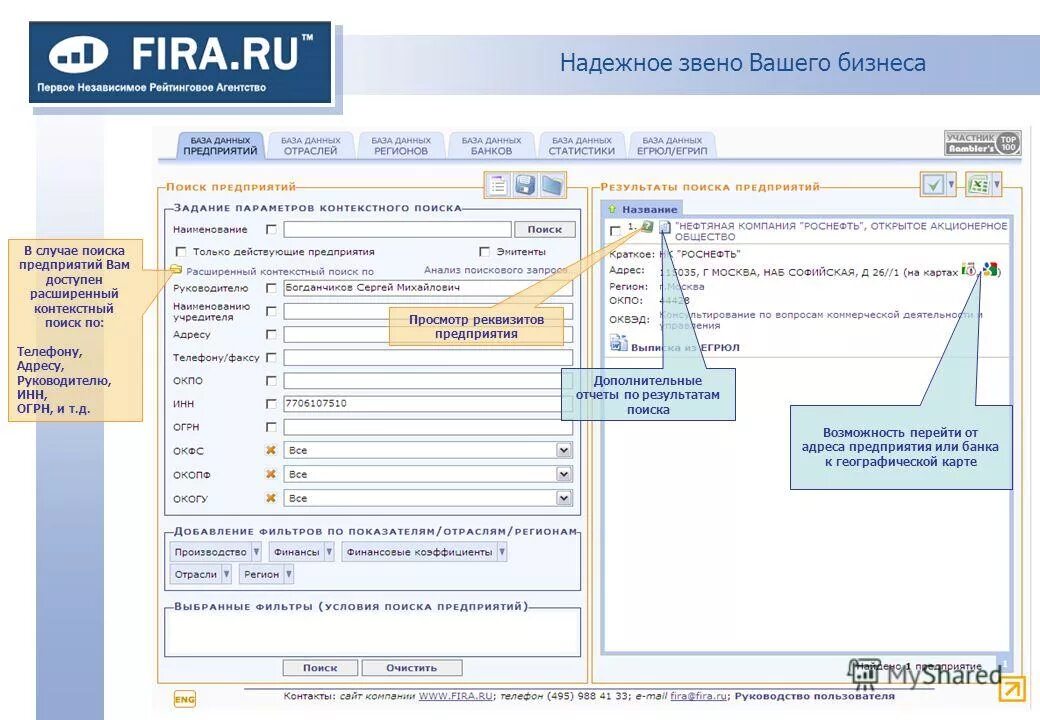1040x720 pixels.
Task: Click the blue folder open saved search icon
Action: tap(552, 185)
